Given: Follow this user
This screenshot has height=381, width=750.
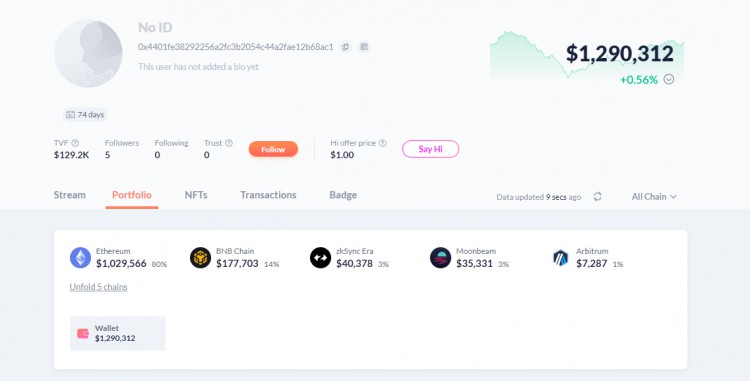Looking at the screenshot, I should pyautogui.click(x=273, y=149).
